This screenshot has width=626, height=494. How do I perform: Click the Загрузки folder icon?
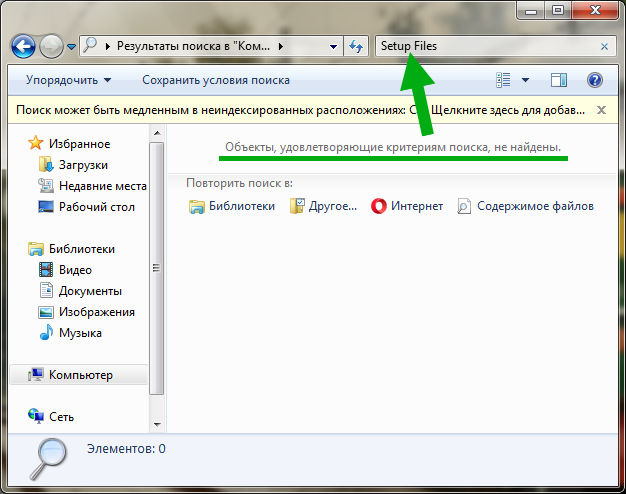[46, 165]
